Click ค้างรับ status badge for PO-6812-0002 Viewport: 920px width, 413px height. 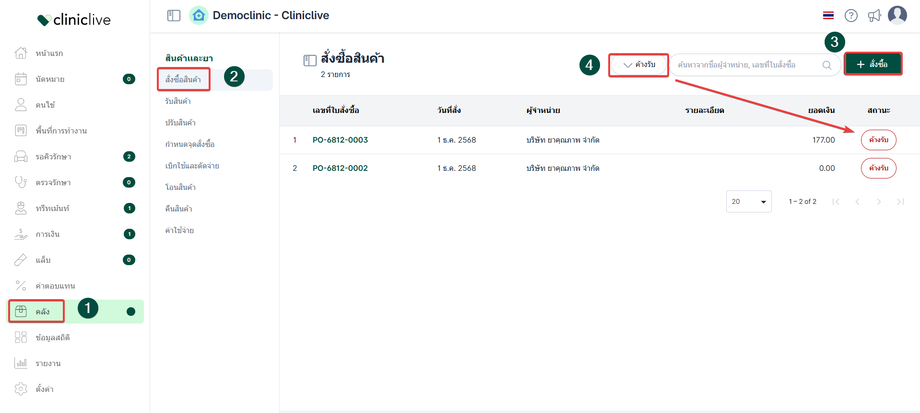click(878, 168)
